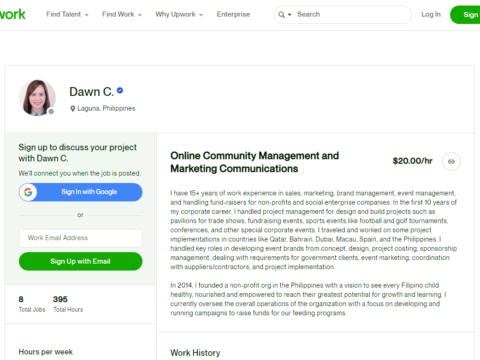Click the location pin icon near Laguna
This screenshot has height=360, width=480.
(x=72, y=109)
